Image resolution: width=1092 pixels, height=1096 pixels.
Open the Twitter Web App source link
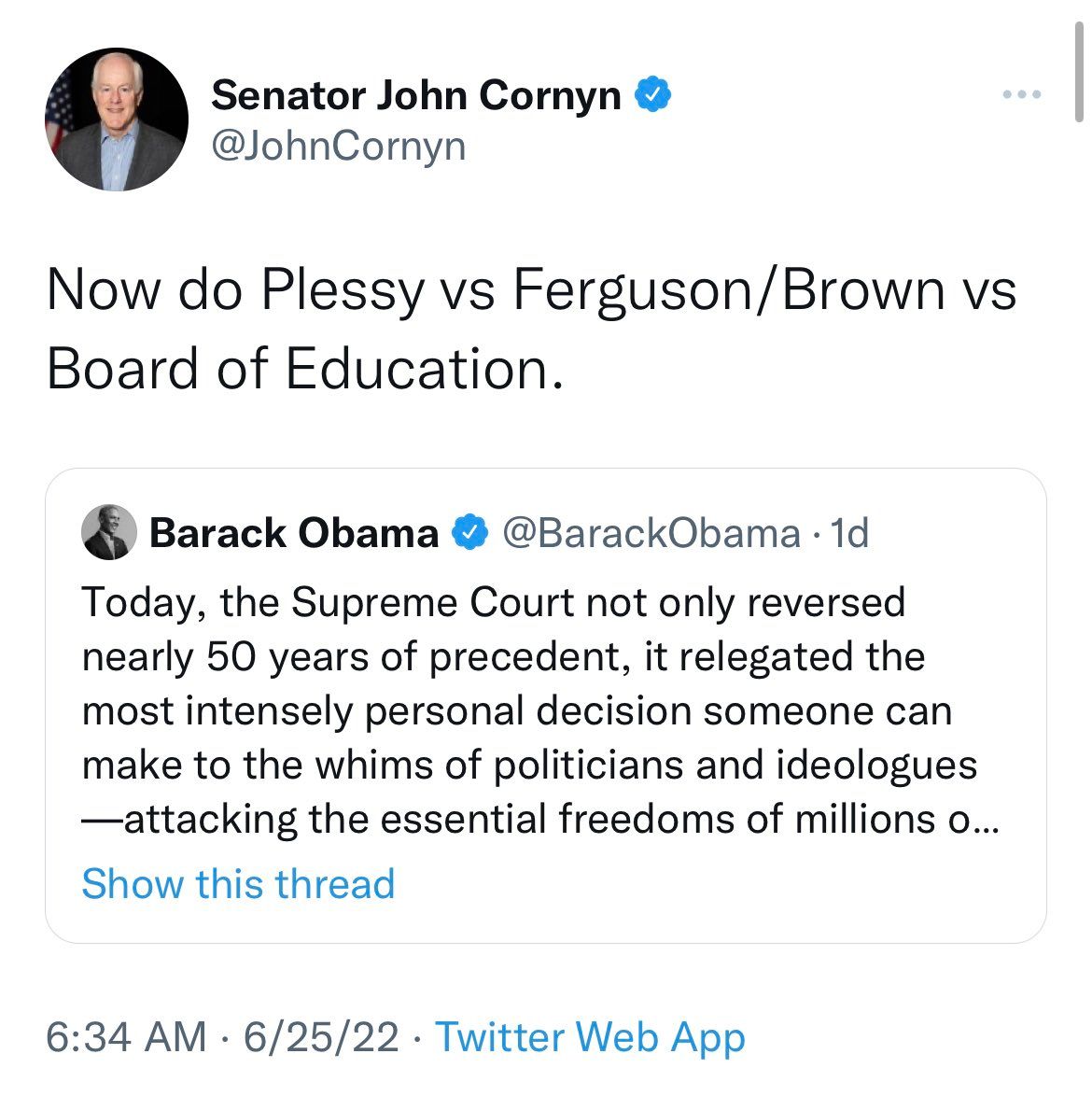pos(591,1037)
